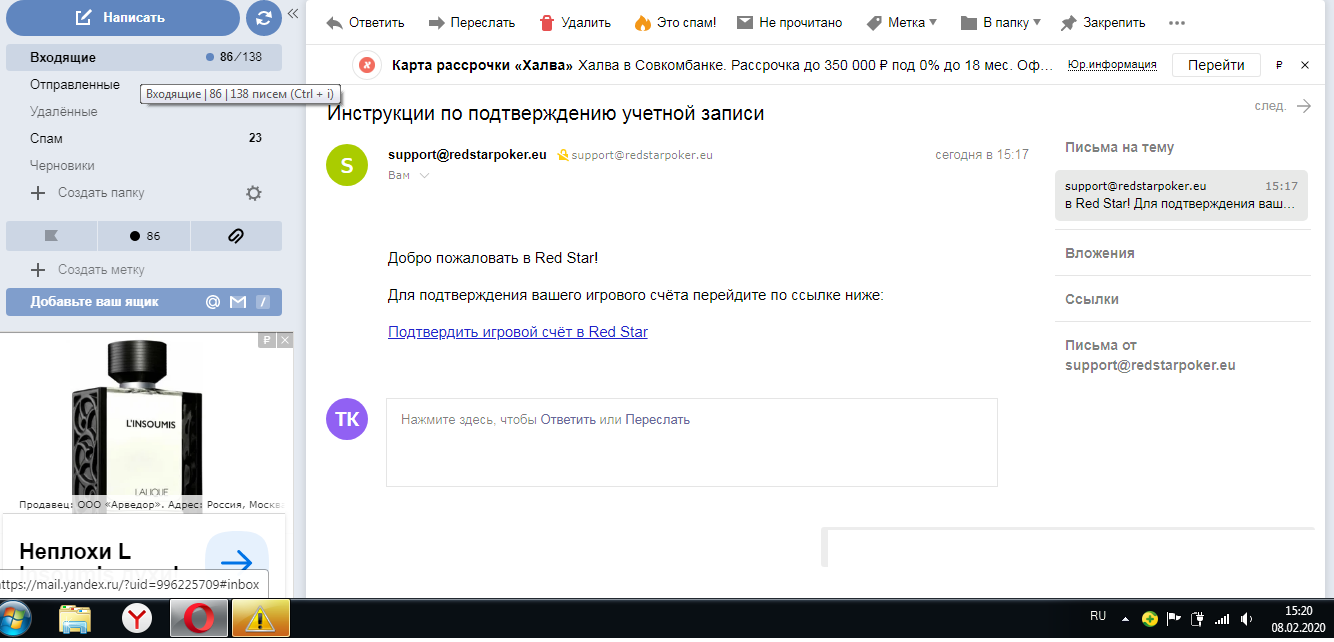Click the sender name support@redstarpoker.eu in bold
This screenshot has width=1334, height=642.
point(467,155)
